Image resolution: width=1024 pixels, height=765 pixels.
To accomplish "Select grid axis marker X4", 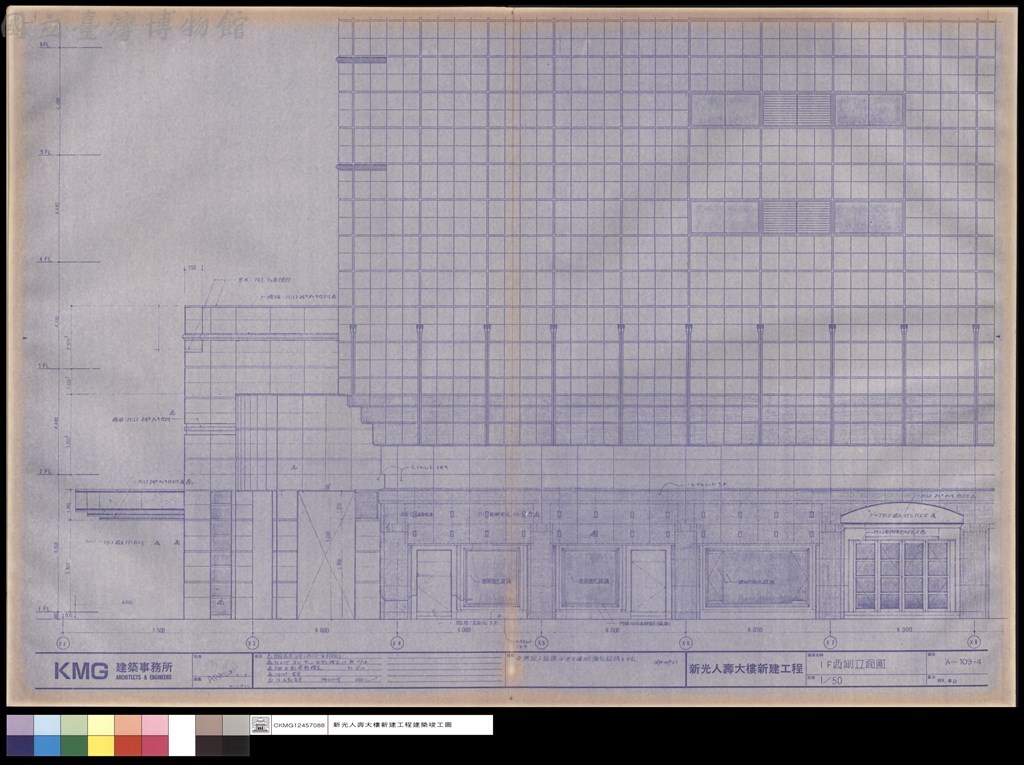I will click(396, 642).
